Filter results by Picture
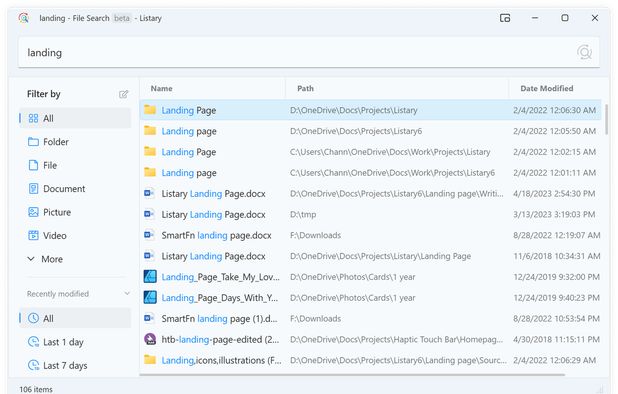Screen dimensions: 618x394 [75, 212]
